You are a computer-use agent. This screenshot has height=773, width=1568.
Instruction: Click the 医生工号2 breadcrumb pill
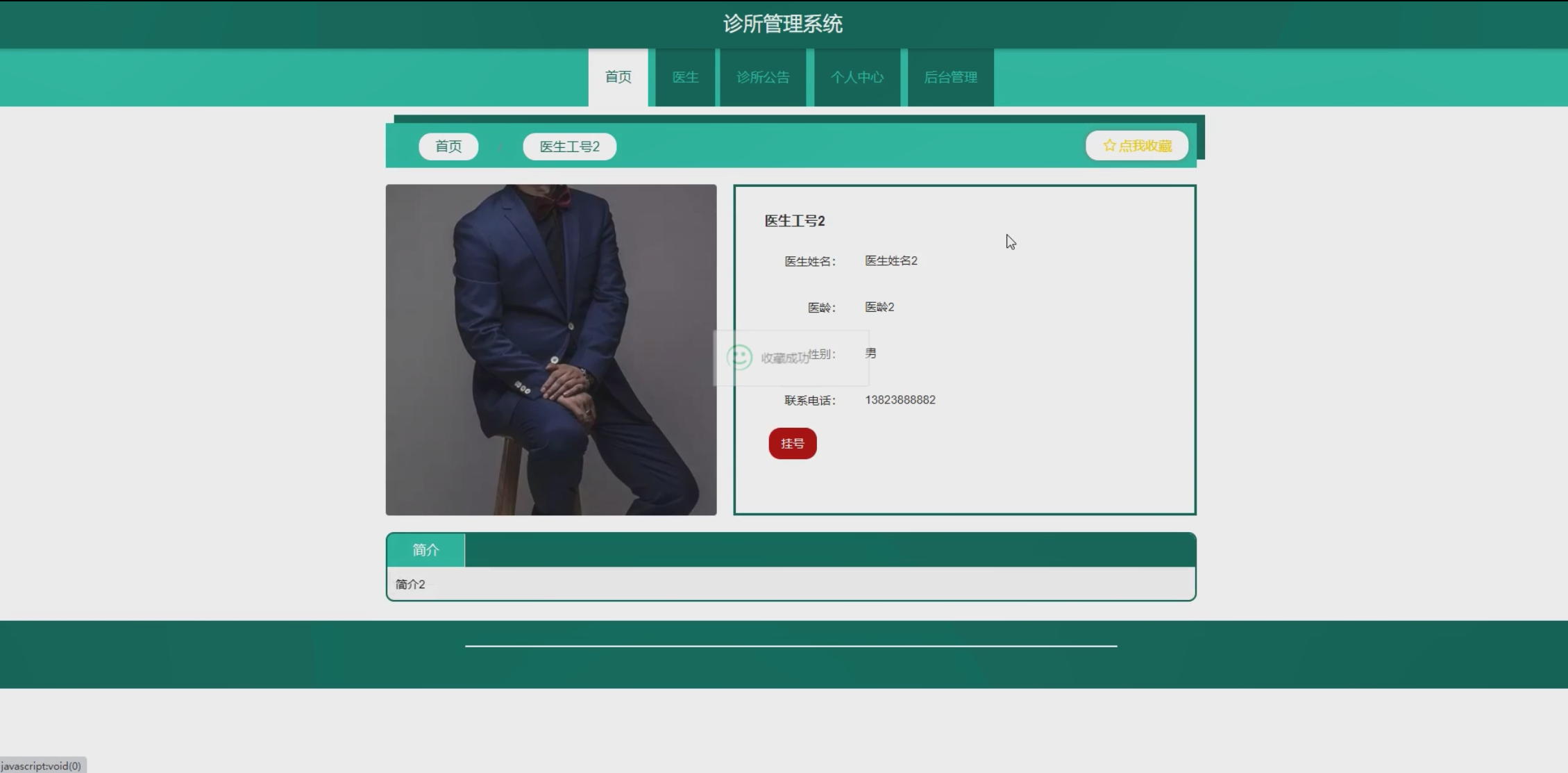pyautogui.click(x=569, y=147)
